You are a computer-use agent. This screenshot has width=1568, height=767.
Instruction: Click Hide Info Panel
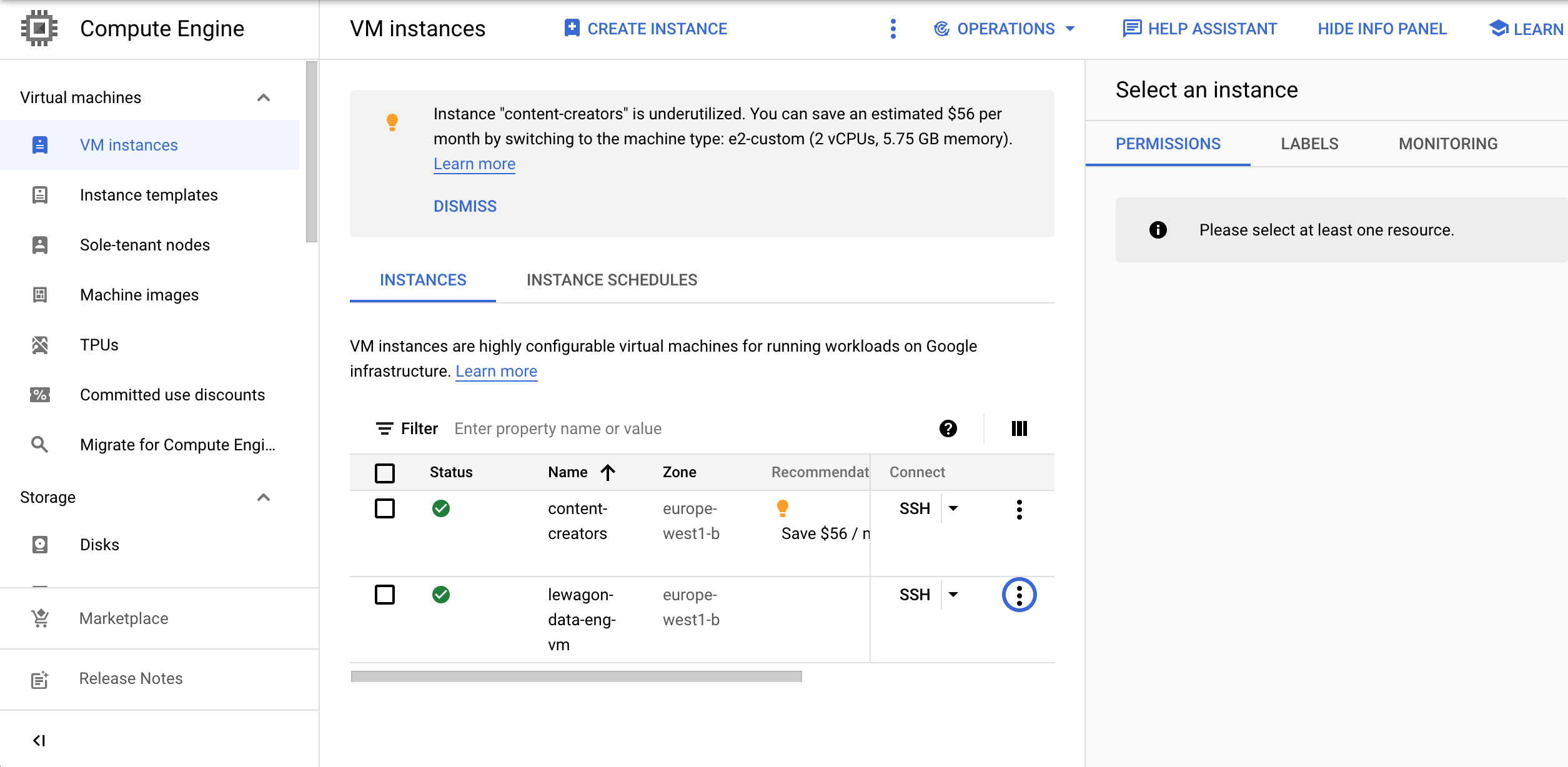[1382, 29]
